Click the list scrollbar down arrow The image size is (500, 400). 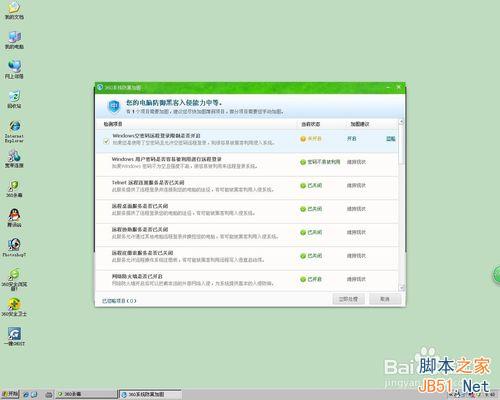tap(402, 287)
